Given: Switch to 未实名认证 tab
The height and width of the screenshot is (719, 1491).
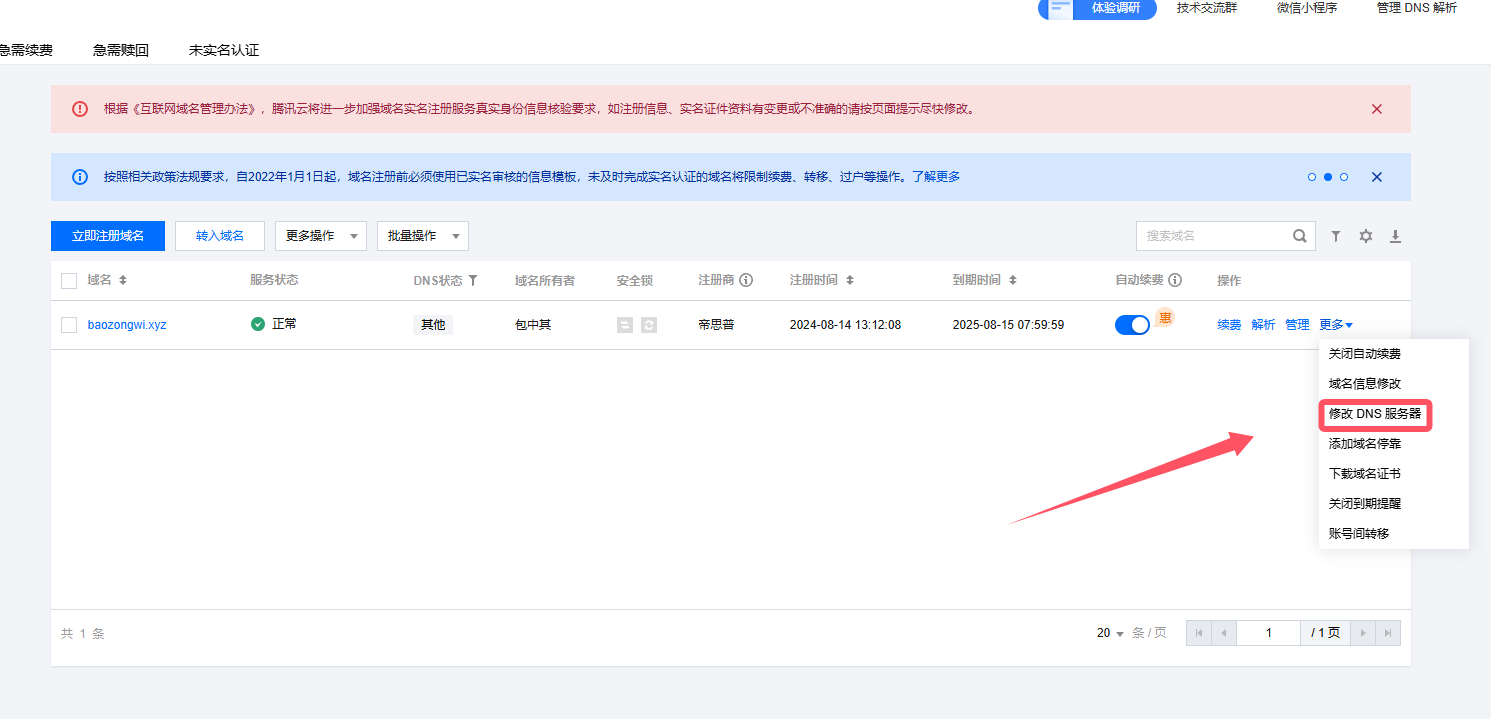Looking at the screenshot, I should tap(224, 50).
